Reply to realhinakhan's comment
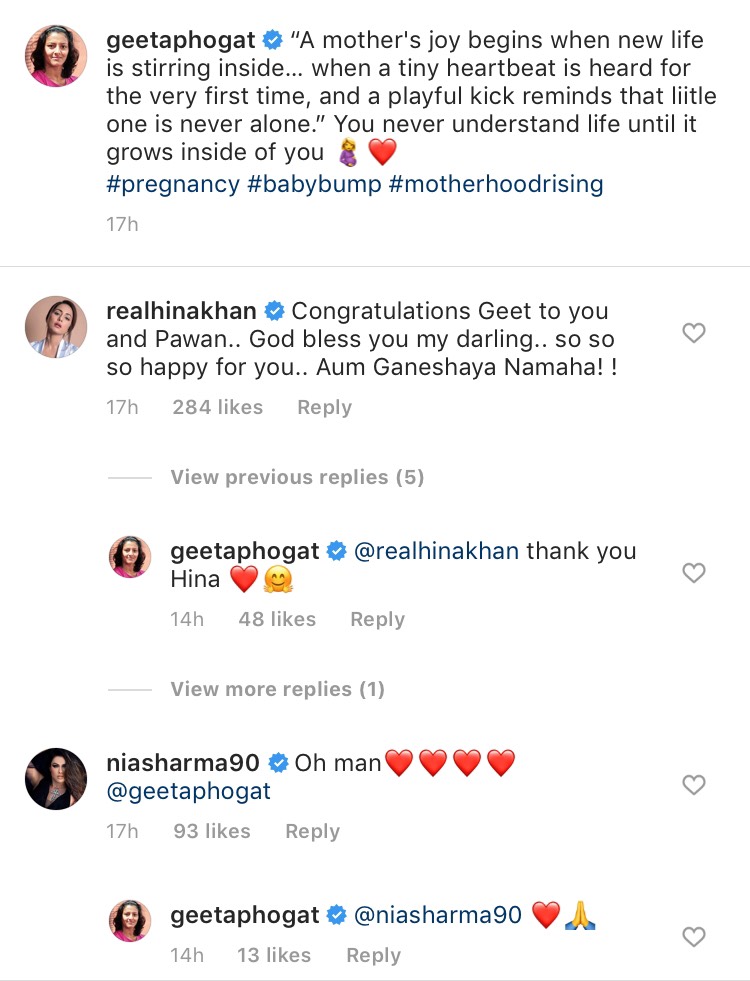 (324, 407)
